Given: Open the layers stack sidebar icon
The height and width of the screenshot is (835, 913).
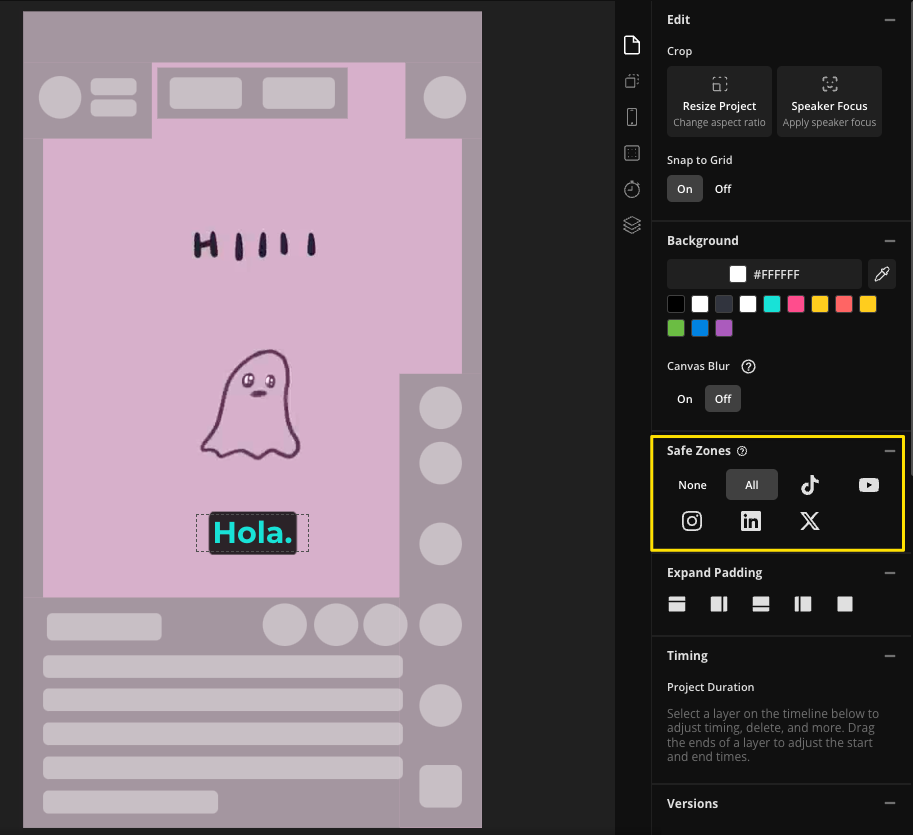Looking at the screenshot, I should [632, 225].
